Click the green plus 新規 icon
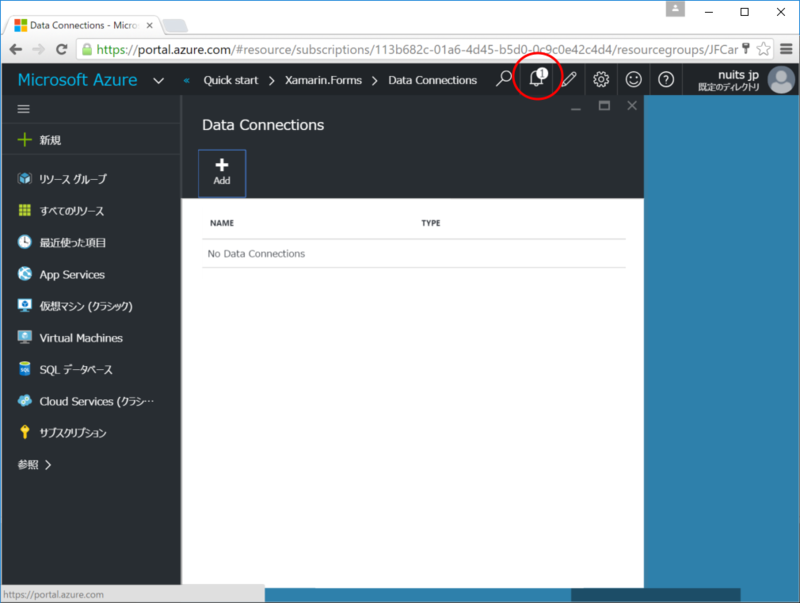Screen dimensions: 800x603 [x=24, y=140]
